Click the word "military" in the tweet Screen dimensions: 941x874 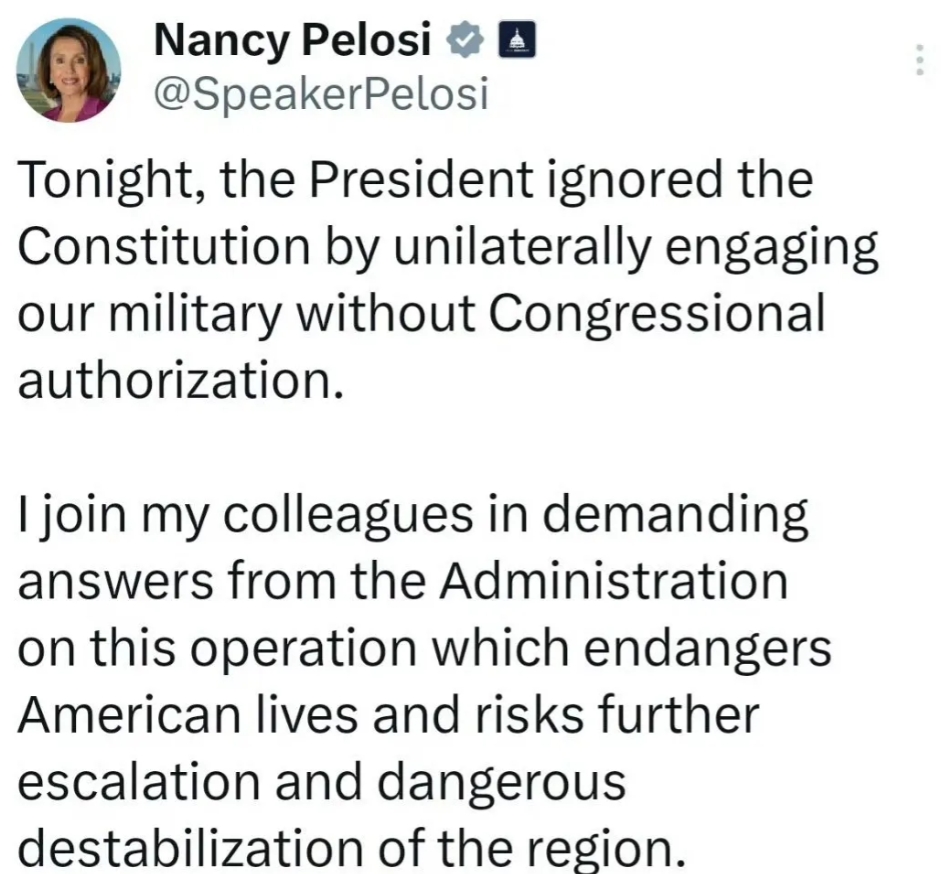point(196,316)
